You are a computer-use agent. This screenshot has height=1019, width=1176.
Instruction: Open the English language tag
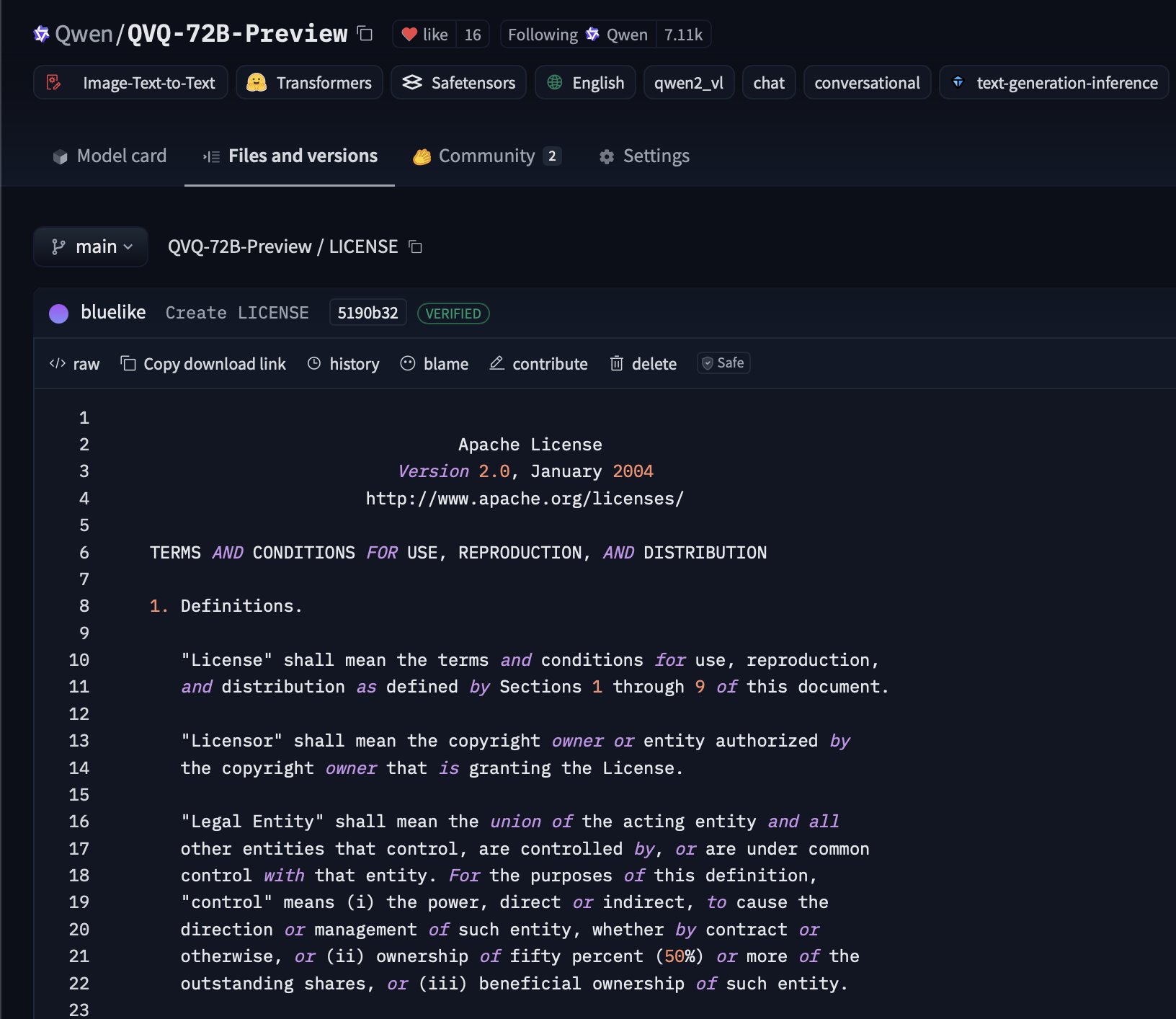click(585, 83)
